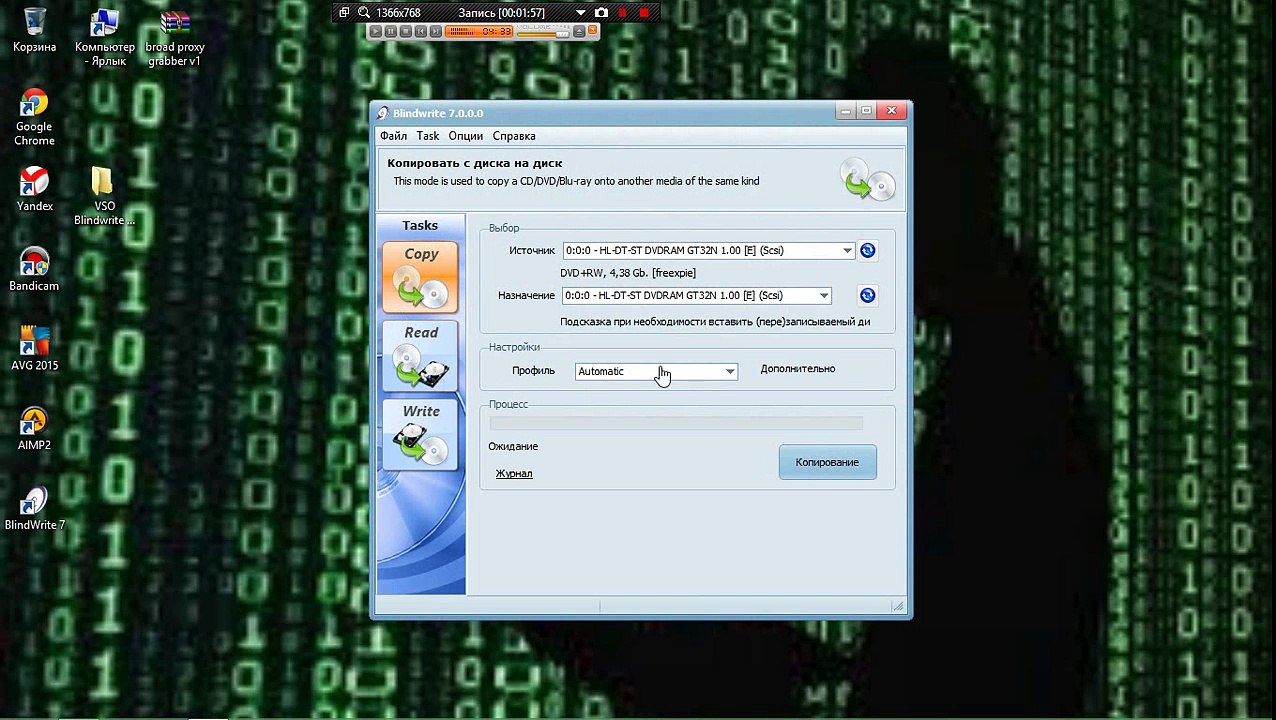Open the Файл menu
This screenshot has width=1276, height=720.
tap(393, 136)
